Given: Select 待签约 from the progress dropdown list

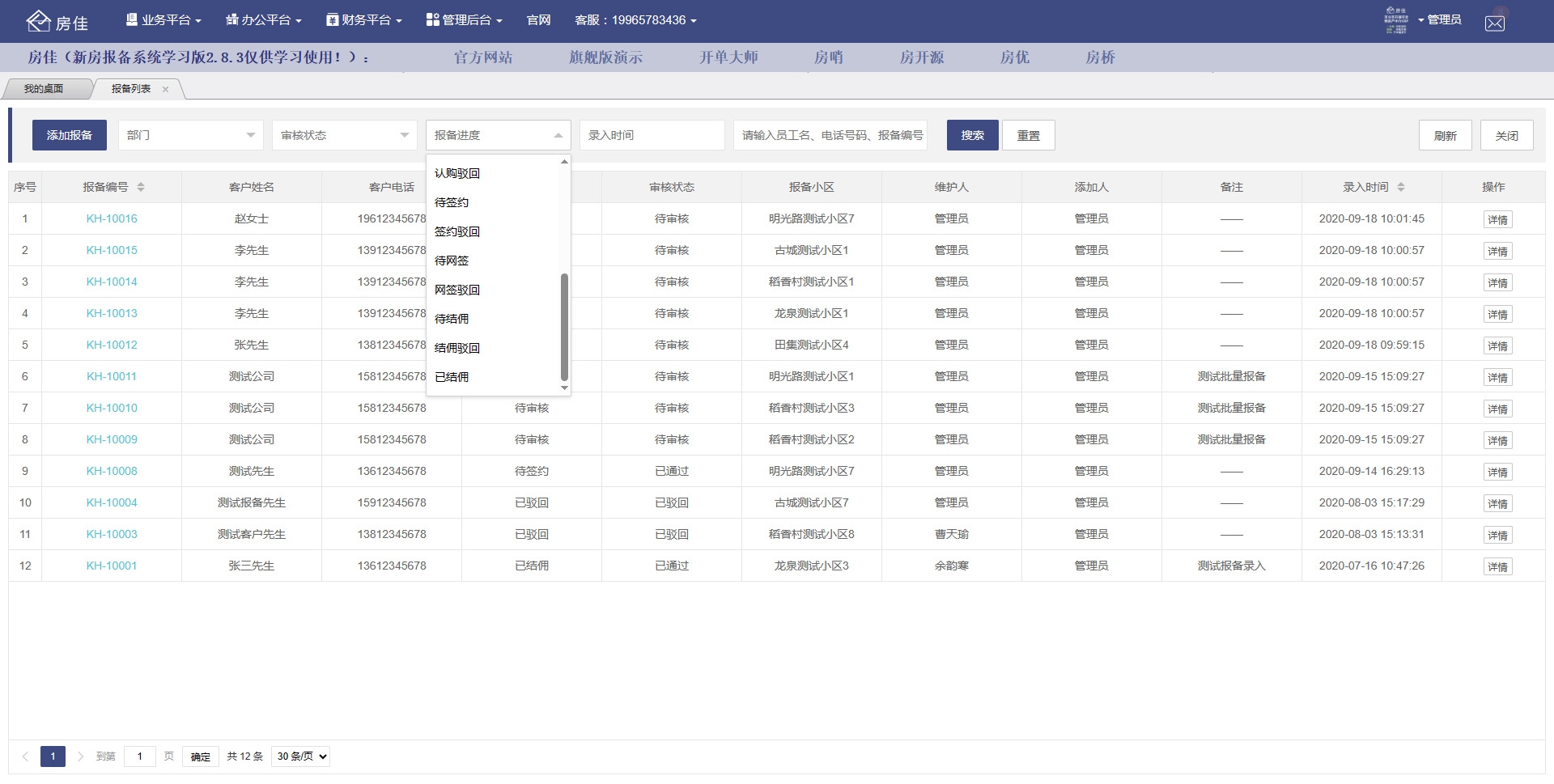Looking at the screenshot, I should [450, 202].
